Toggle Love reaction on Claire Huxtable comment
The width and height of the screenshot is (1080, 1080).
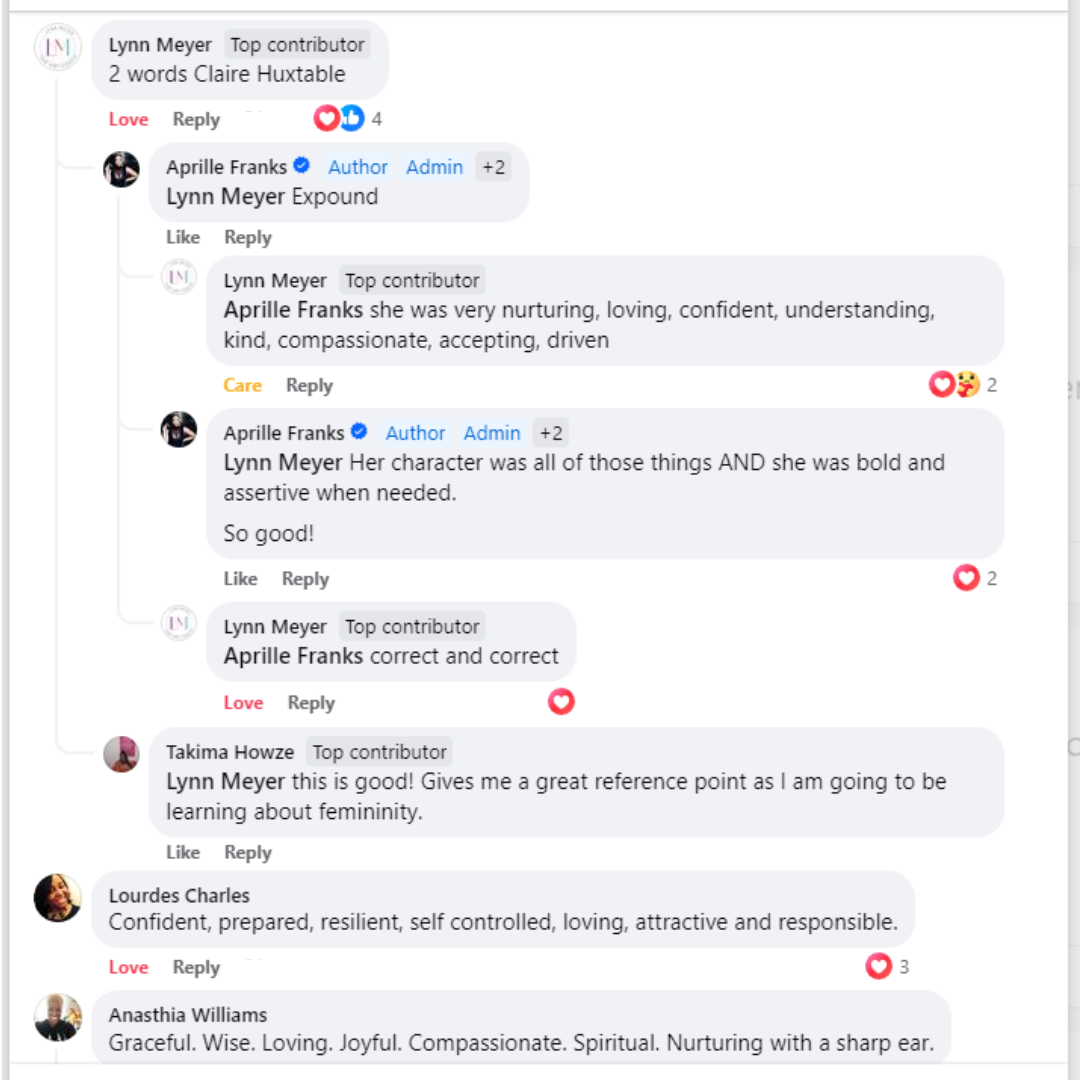(128, 120)
